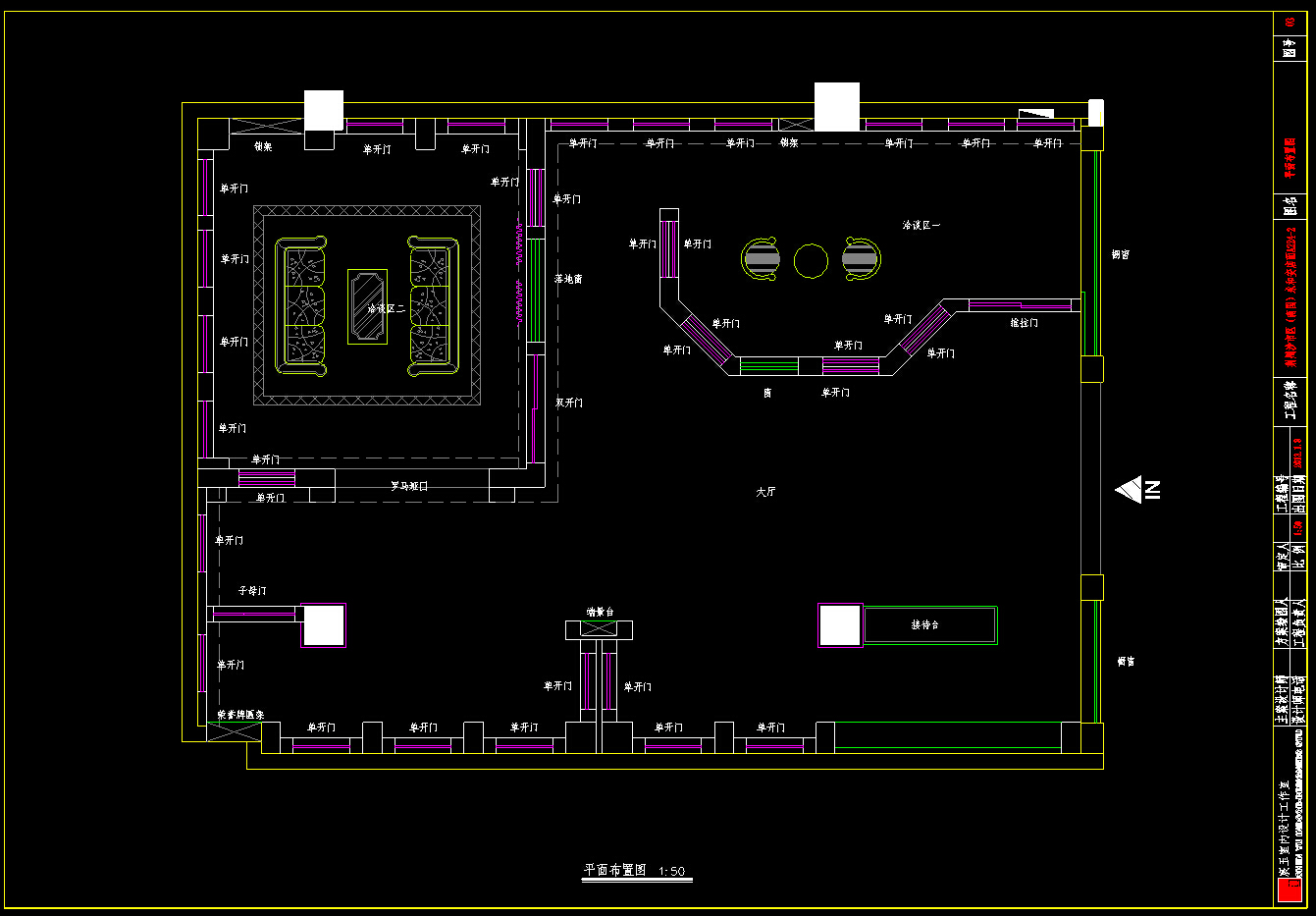Select the green window segment above 窗 label
Viewport: 1316px width, 916px height.
[x=768, y=366]
